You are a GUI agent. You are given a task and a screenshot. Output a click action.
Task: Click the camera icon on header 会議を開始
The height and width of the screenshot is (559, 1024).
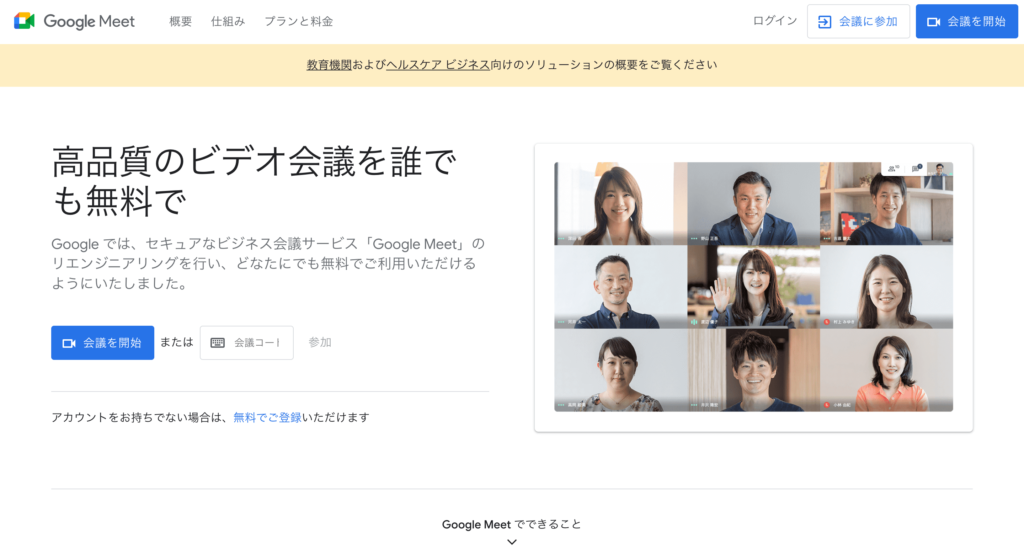934,22
